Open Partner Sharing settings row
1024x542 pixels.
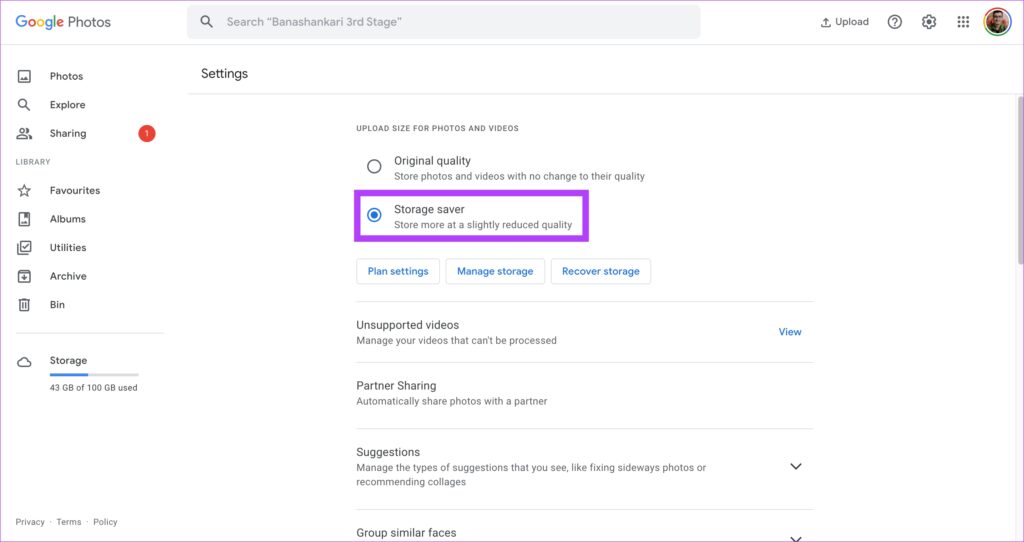pos(584,393)
